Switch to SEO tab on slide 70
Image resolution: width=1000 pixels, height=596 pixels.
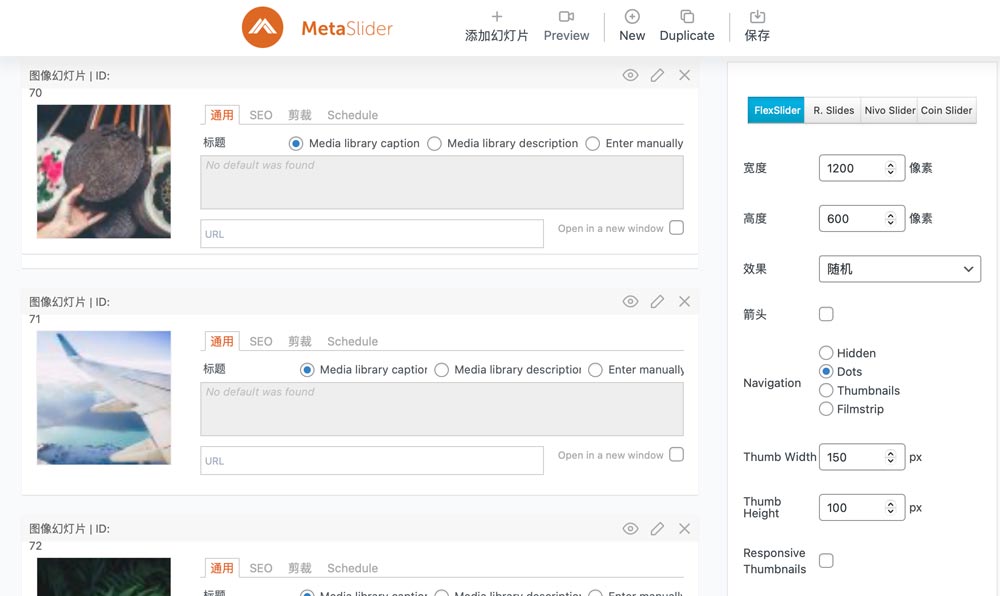[261, 115]
